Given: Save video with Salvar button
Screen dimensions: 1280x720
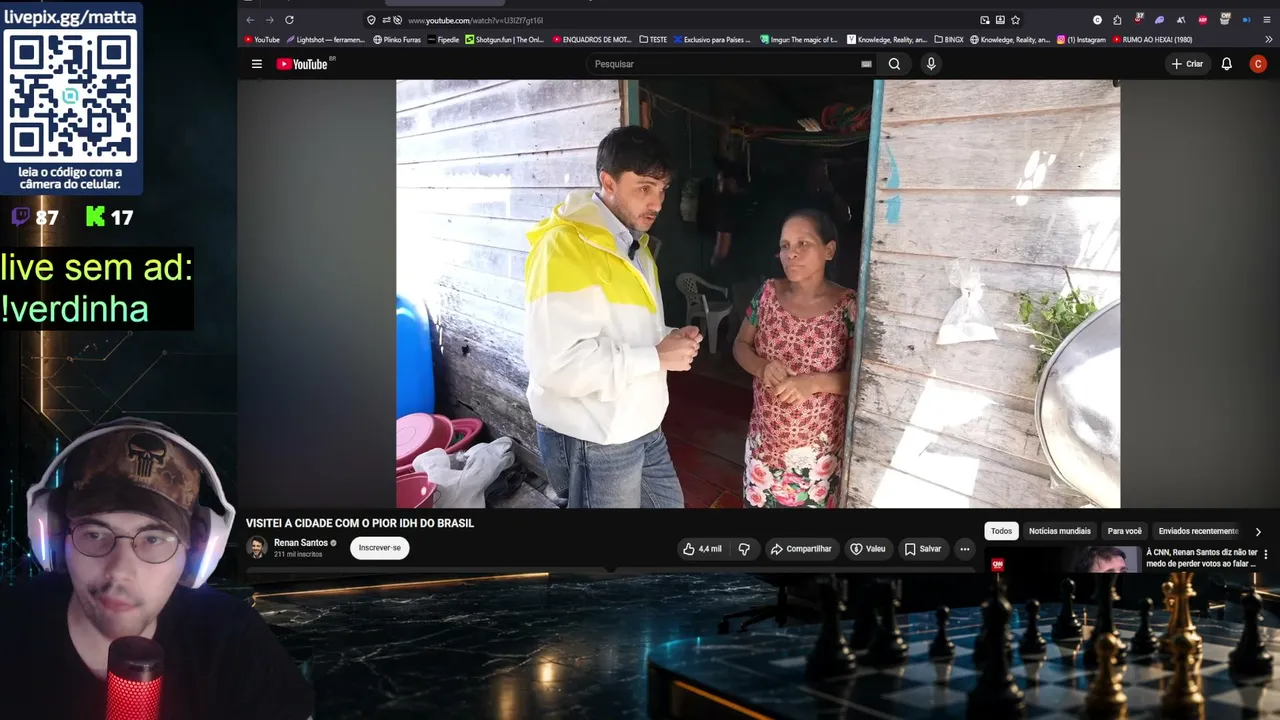Looking at the screenshot, I should pyautogui.click(x=923, y=549).
